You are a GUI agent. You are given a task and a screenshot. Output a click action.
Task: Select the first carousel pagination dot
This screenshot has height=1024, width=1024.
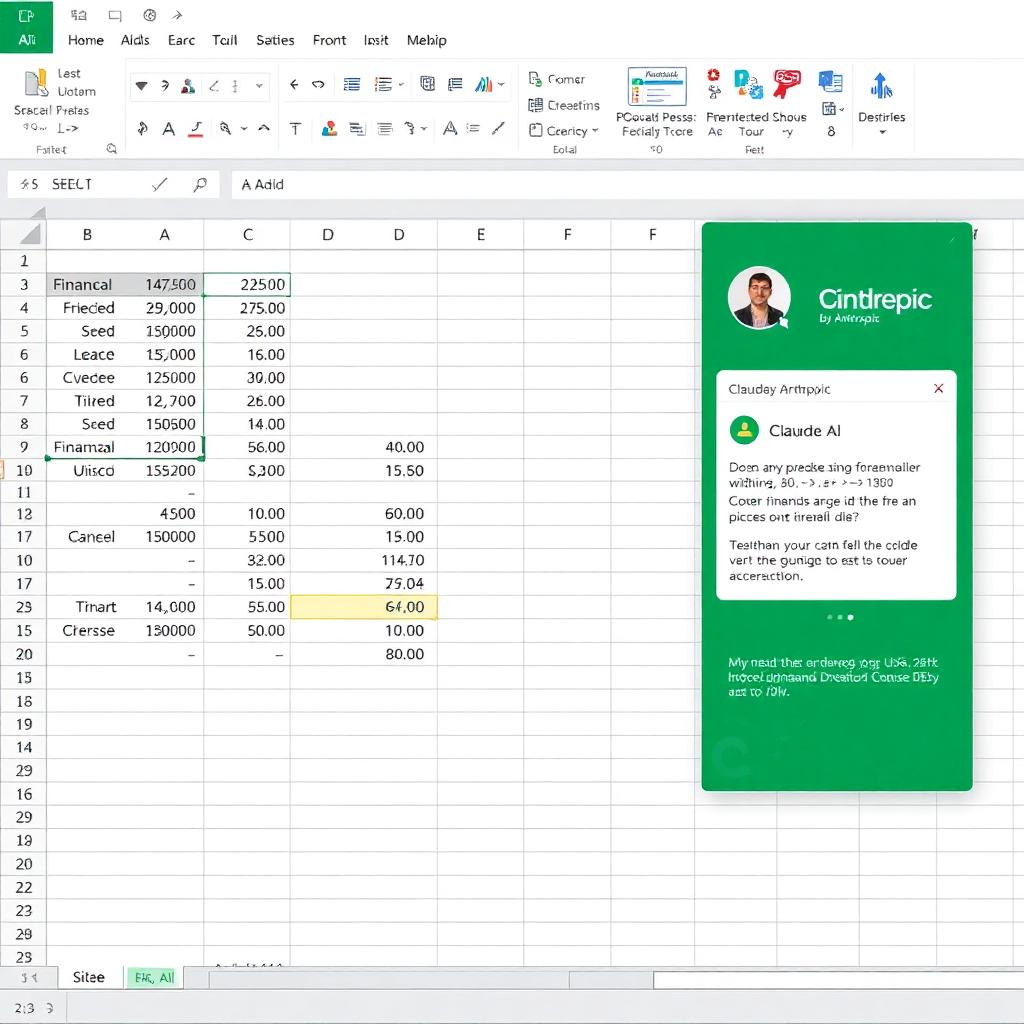tap(829, 617)
